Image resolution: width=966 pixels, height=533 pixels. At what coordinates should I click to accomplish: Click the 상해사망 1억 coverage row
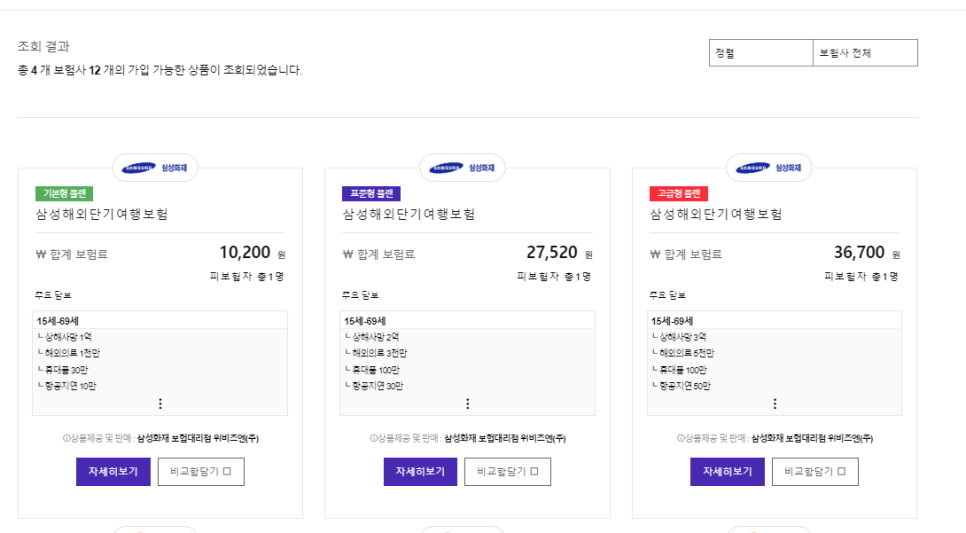click(x=65, y=337)
